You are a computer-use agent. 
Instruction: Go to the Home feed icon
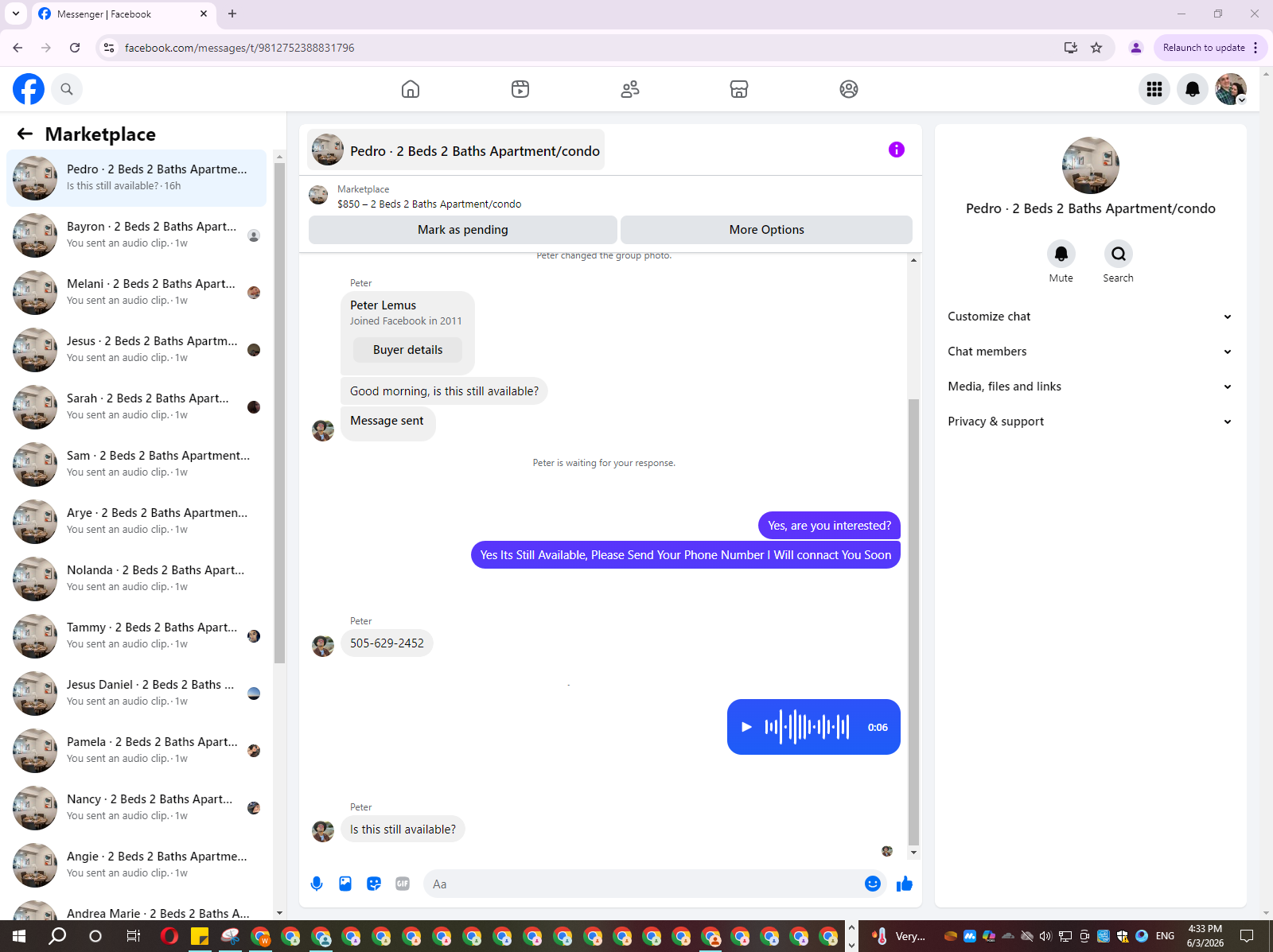411,89
